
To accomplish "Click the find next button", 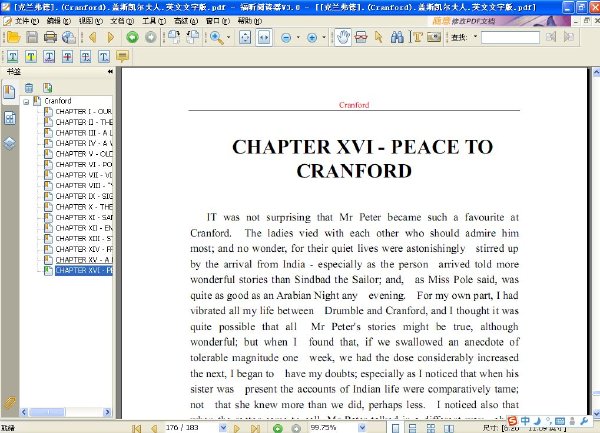I will (x=569, y=37).
